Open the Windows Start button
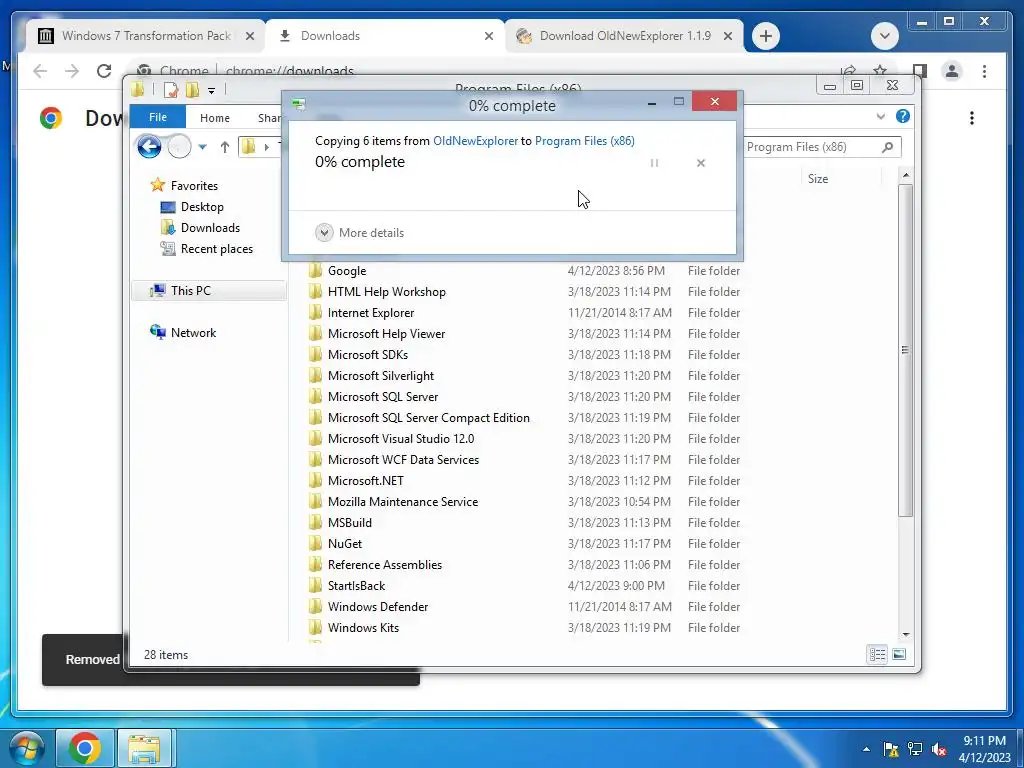1024x768 pixels. 25,748
